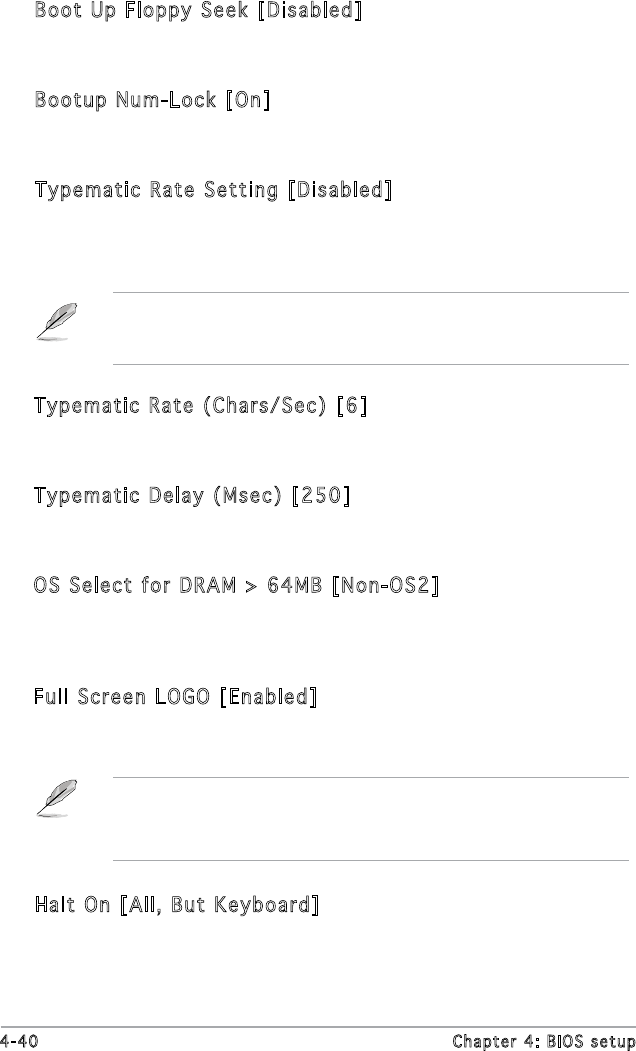Select the Bootup Num-Lock heading
The width and height of the screenshot is (636, 1051).
(125, 101)
